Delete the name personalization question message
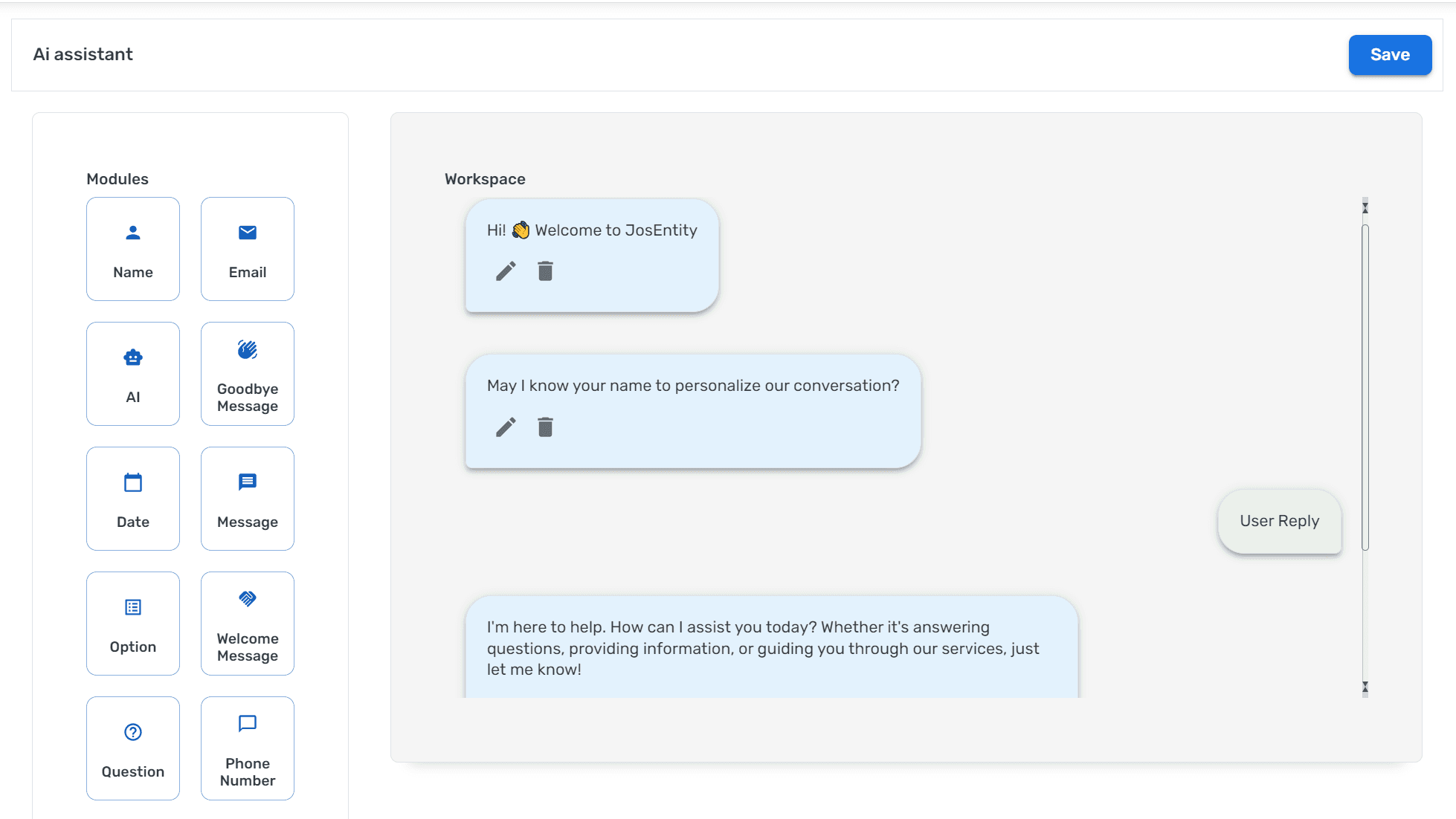Viewport: 1456px width, 819px height. click(545, 427)
